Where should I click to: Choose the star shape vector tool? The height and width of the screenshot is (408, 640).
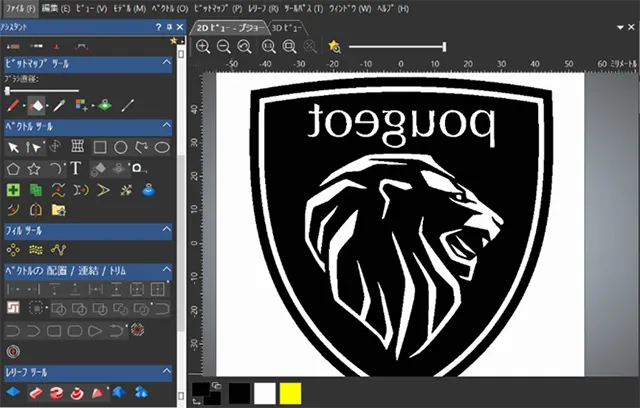pos(34,168)
